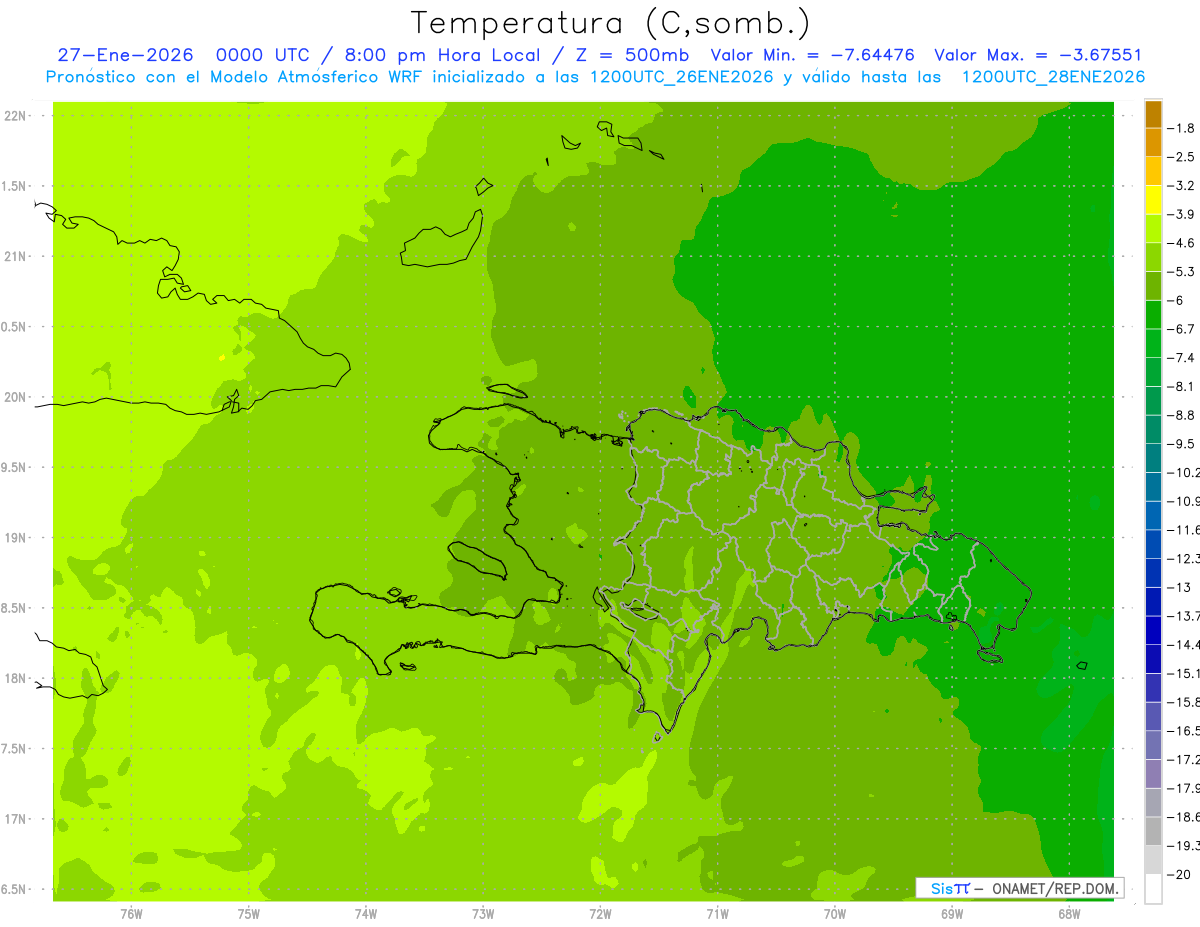
Task: Click the white swatch below the -20 label
Action: point(1153,889)
